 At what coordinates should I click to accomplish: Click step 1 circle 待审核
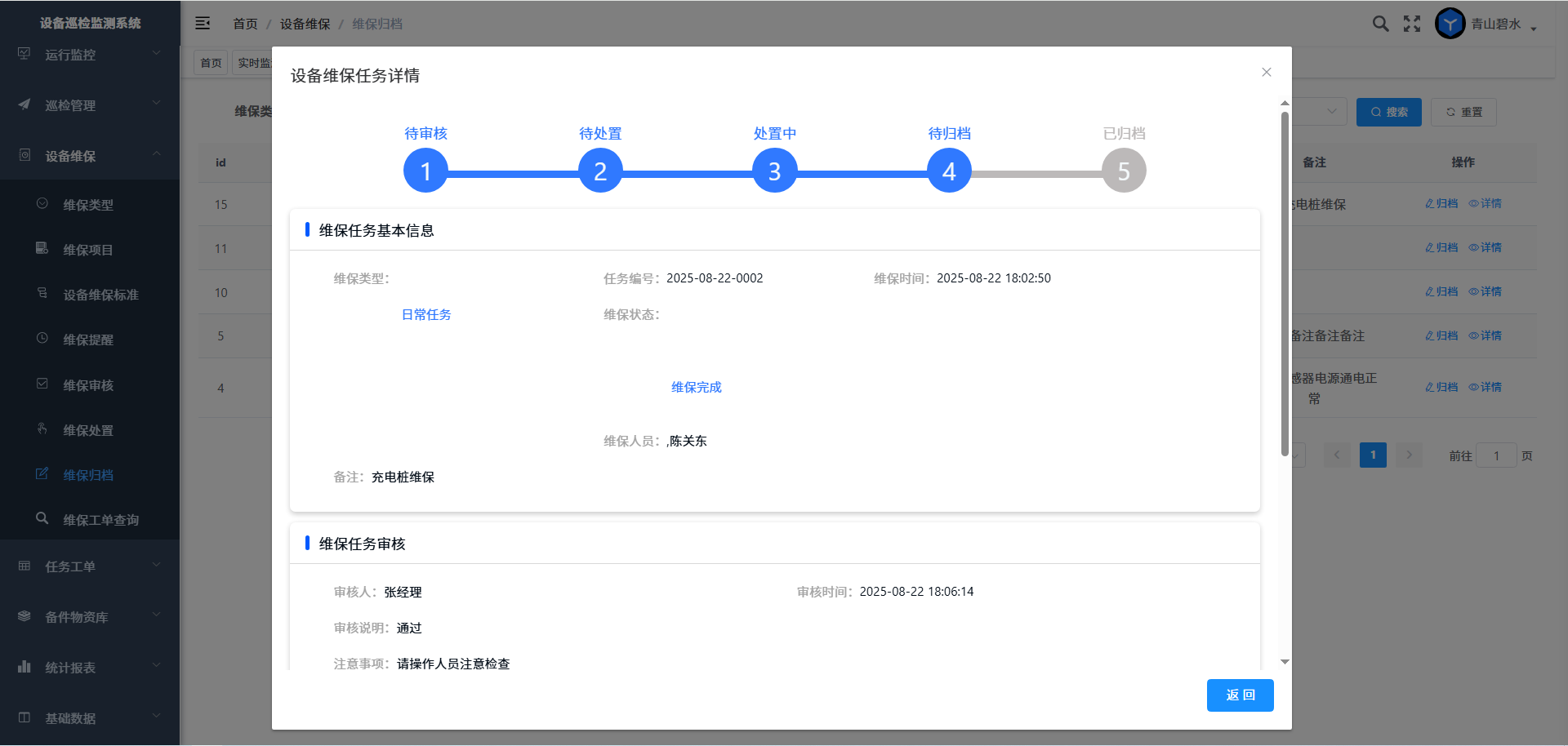tap(425, 171)
